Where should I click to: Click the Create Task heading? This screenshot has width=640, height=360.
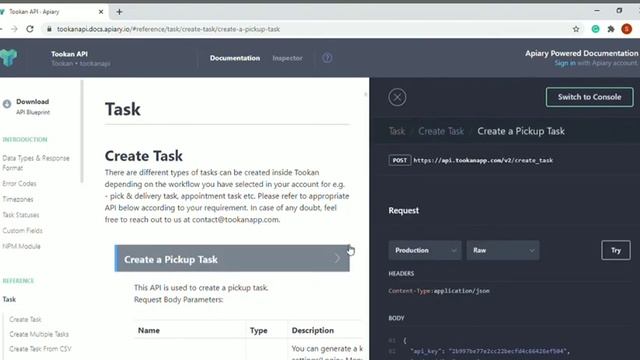click(x=144, y=156)
